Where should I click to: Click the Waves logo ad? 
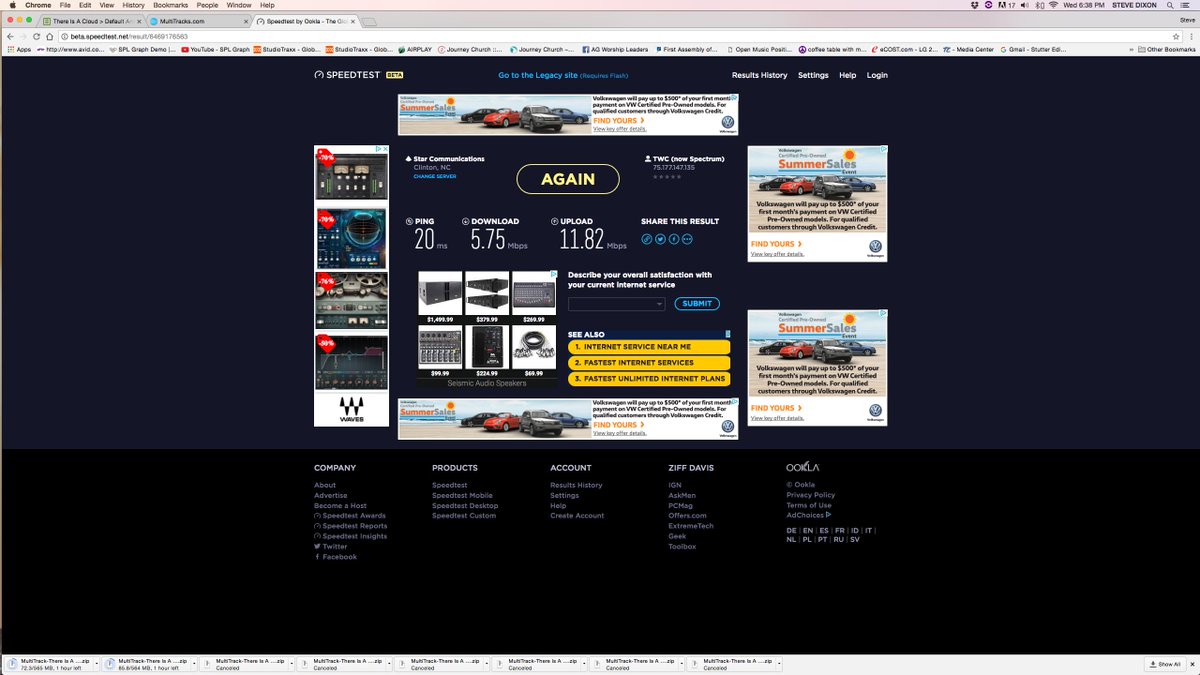pos(351,409)
